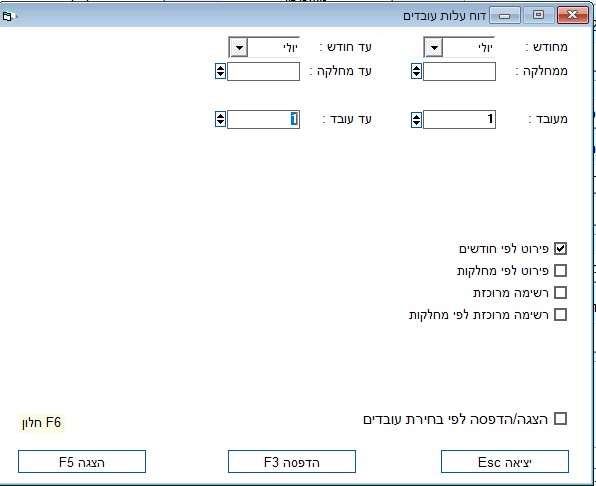The image size is (596, 486).
Task: Focus the עד מחלקה input field
Action: pyautogui.click(x=263, y=71)
